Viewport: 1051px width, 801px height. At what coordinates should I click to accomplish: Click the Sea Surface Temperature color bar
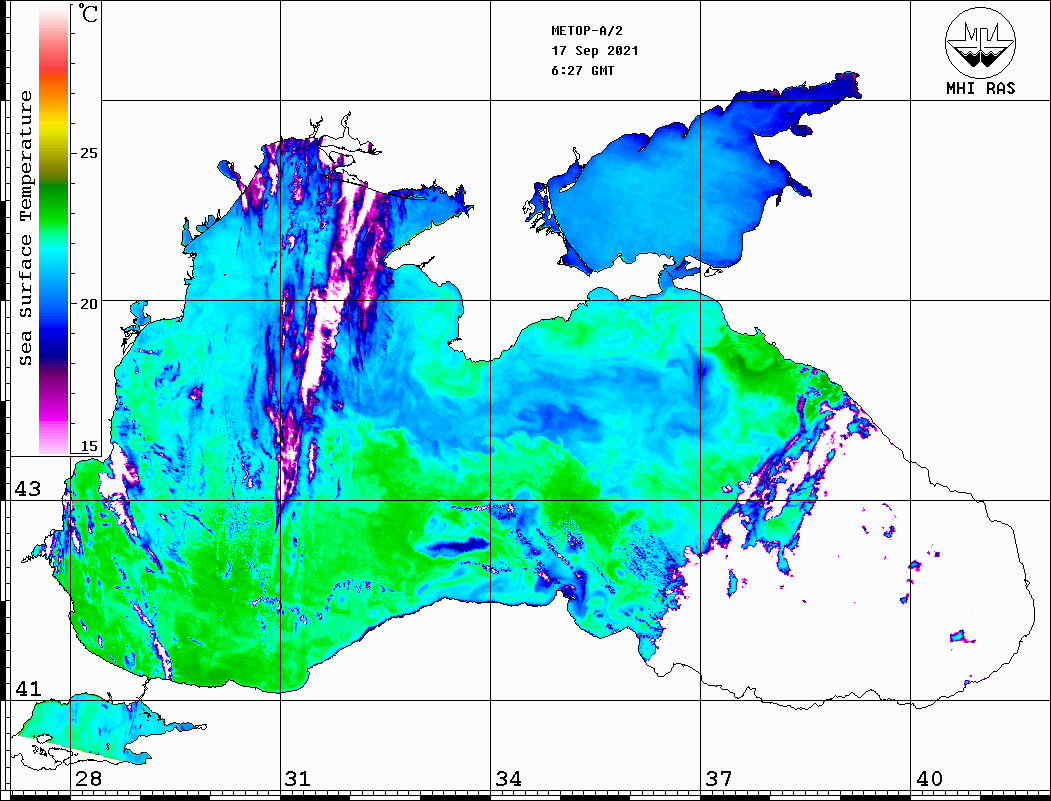click(x=54, y=229)
